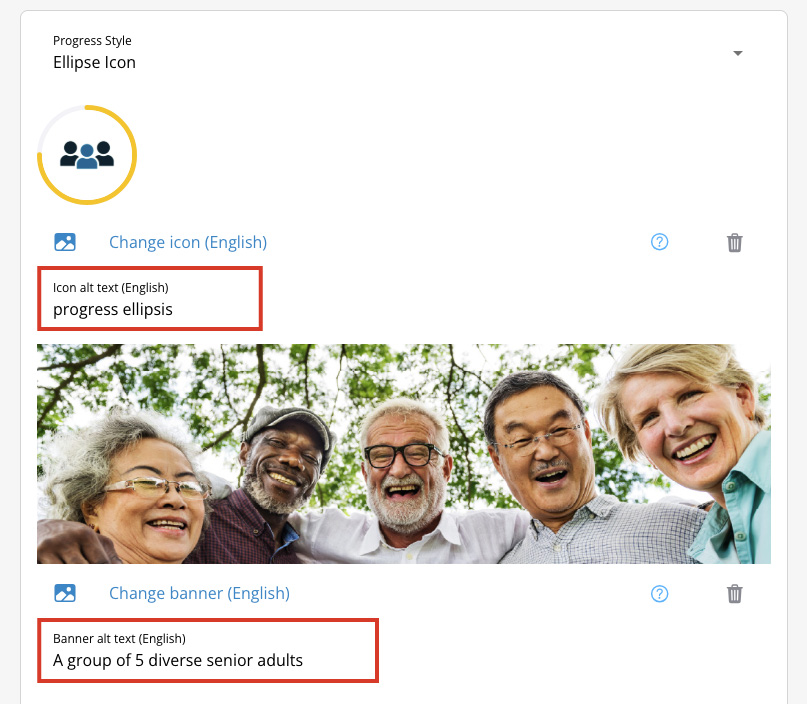The height and width of the screenshot is (704, 807).
Task: Click the Icon alt text (English) label
Action: (x=110, y=288)
